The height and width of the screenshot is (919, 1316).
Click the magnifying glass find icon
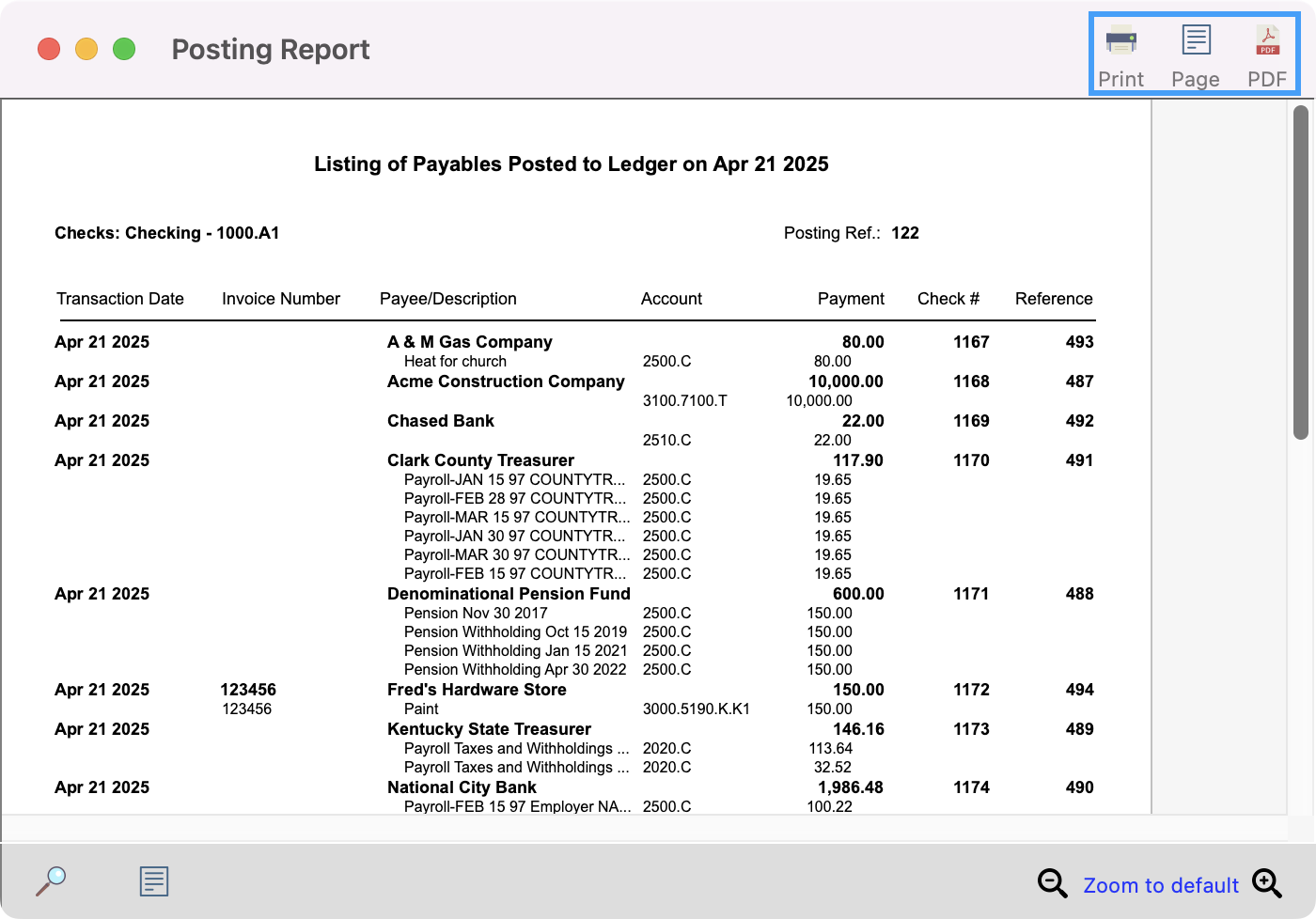51,880
